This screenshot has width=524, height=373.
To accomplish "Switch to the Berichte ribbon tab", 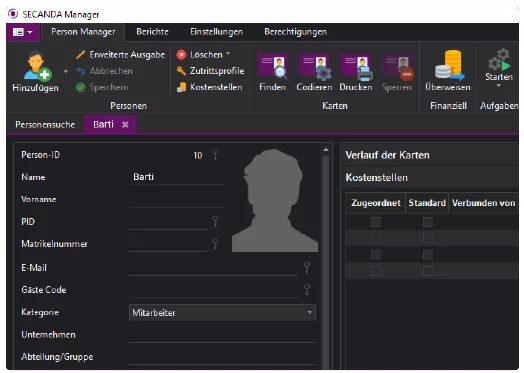I will point(152,32).
